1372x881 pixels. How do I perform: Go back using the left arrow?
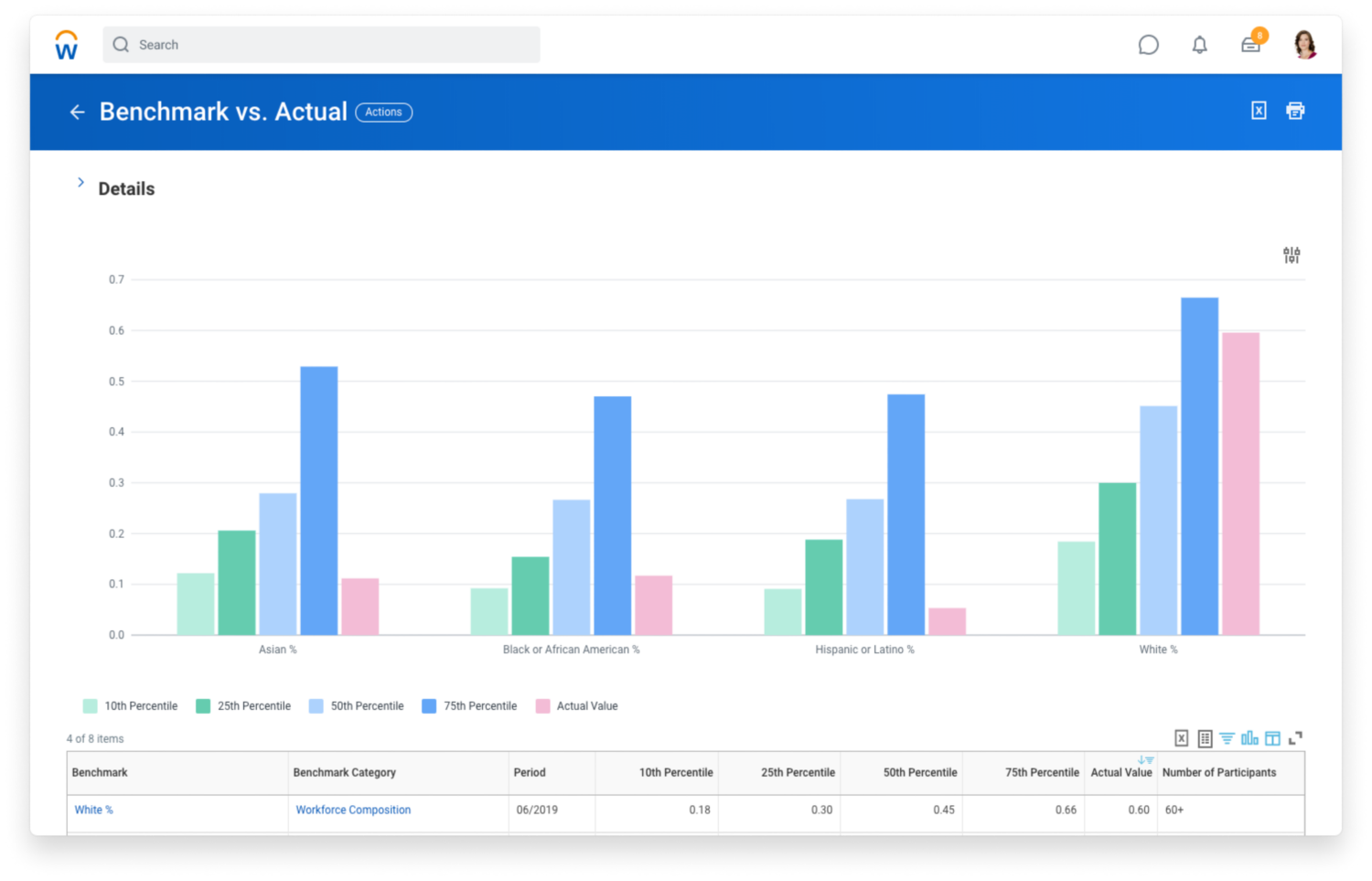[x=77, y=112]
